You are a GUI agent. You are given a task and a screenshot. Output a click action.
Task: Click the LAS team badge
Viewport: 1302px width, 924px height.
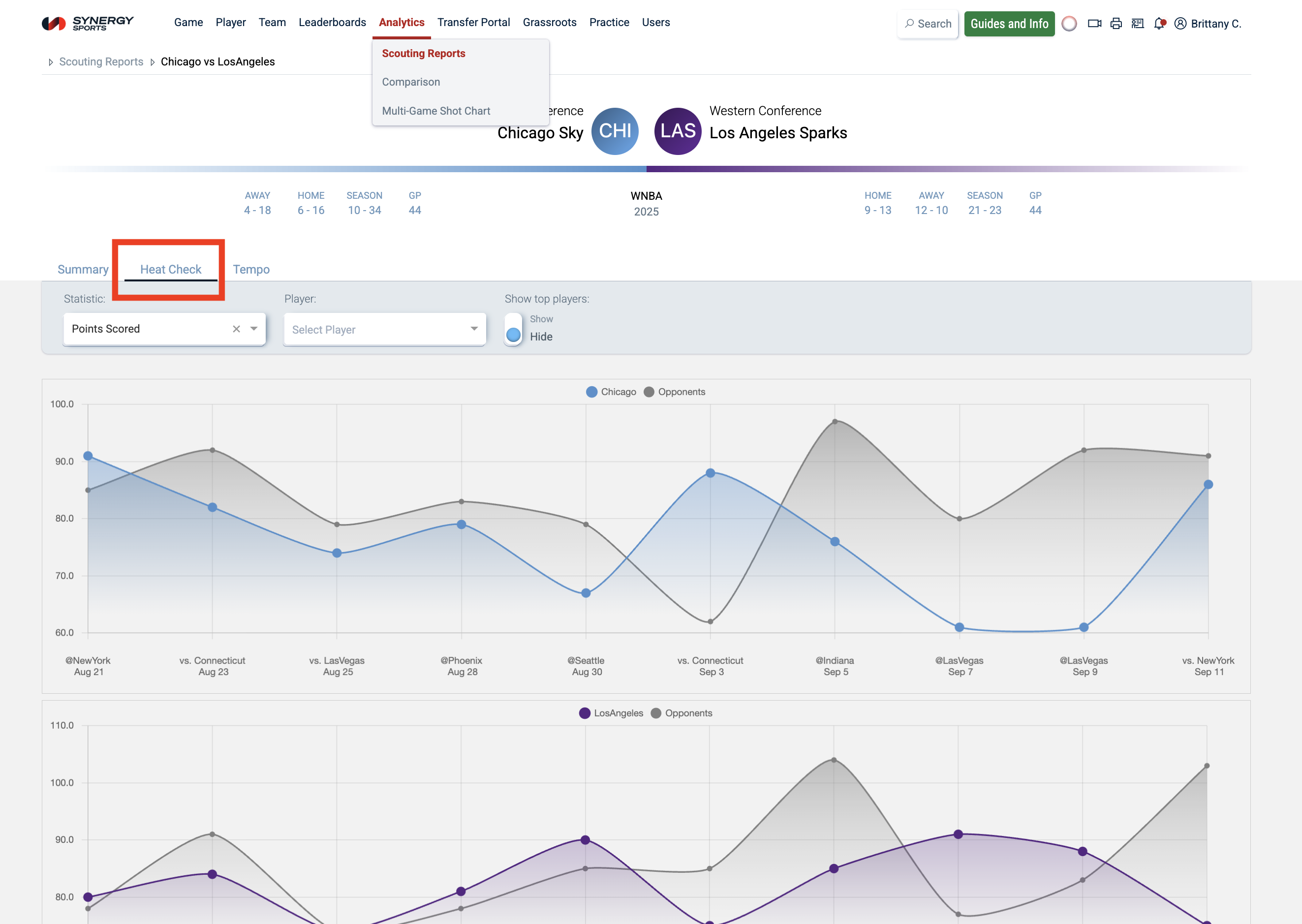(x=678, y=131)
